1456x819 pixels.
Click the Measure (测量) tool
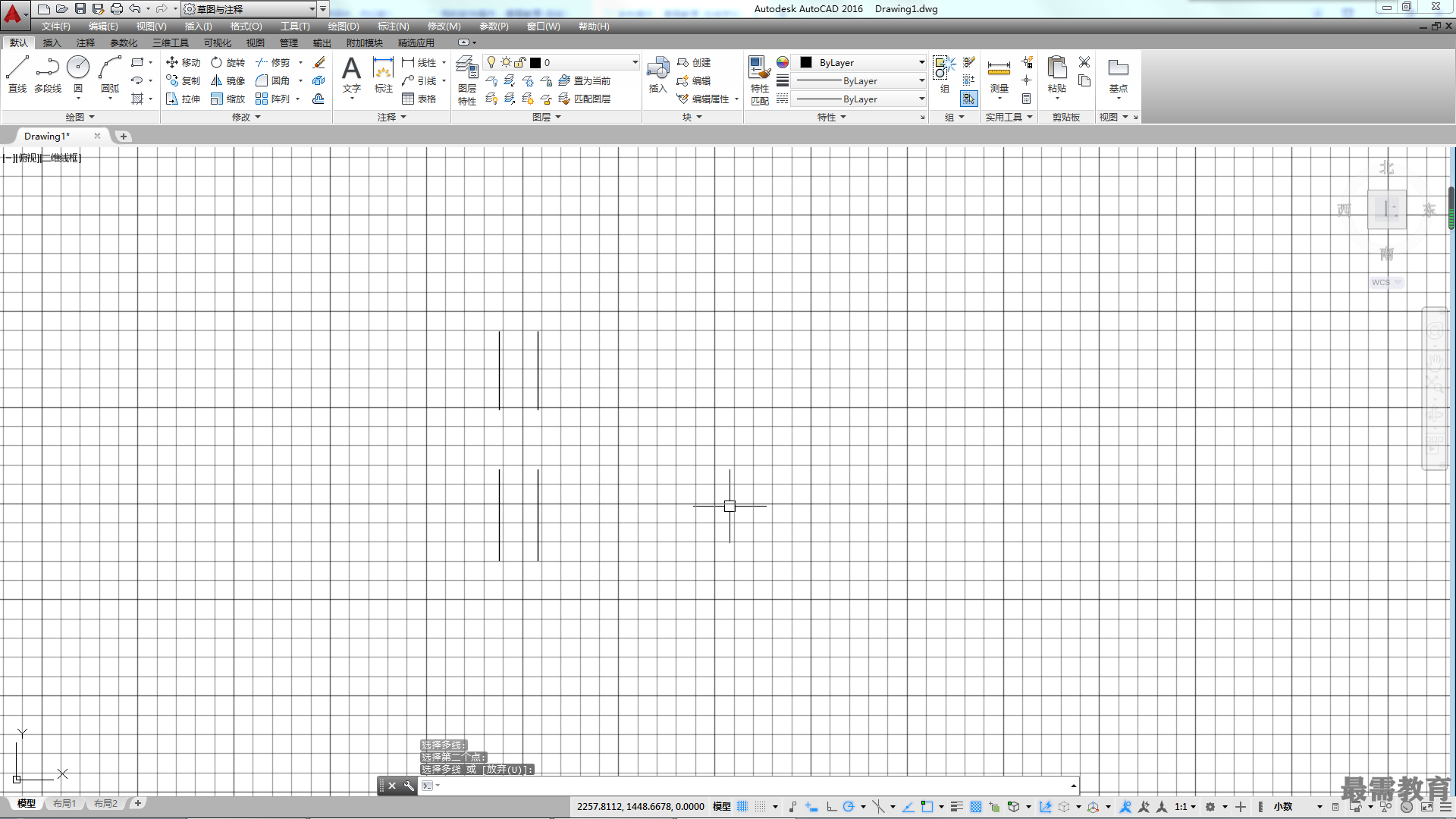999,74
